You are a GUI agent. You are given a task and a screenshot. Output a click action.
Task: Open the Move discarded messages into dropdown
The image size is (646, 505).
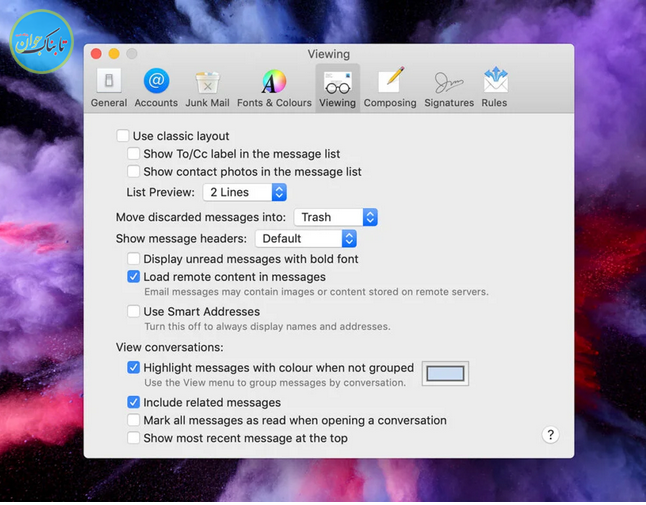point(335,217)
